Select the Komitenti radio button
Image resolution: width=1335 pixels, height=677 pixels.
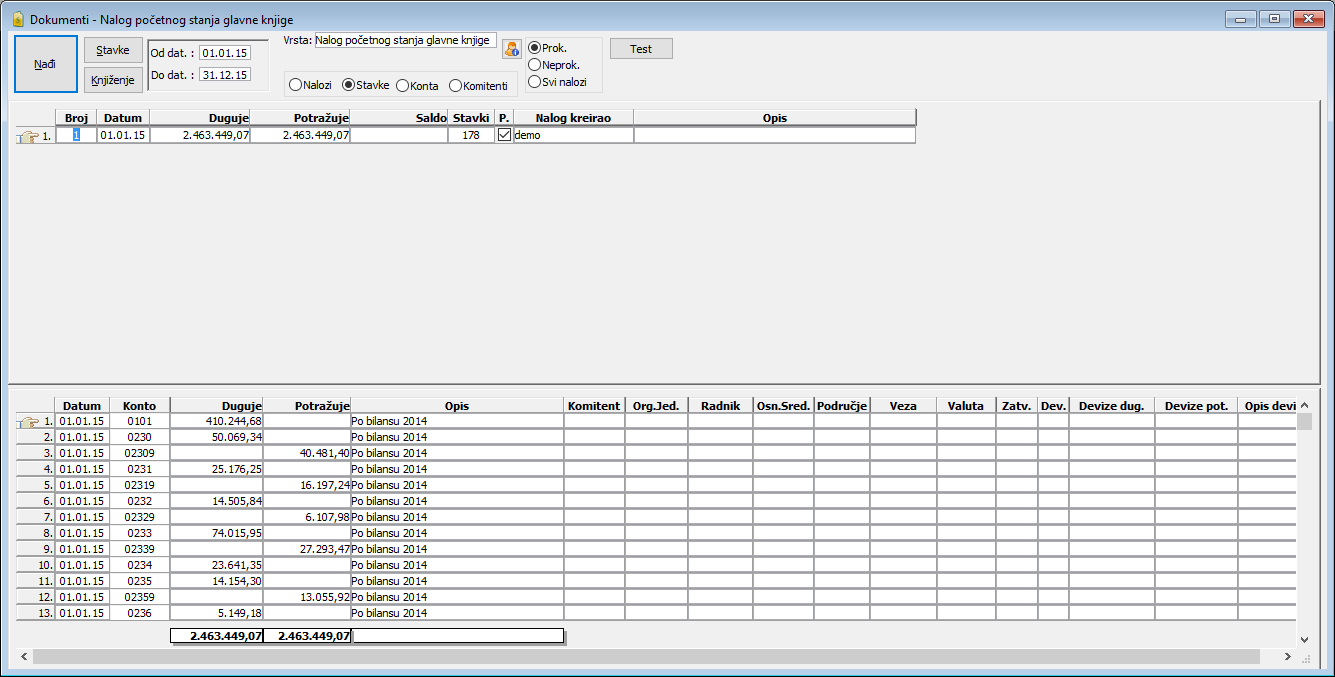456,86
